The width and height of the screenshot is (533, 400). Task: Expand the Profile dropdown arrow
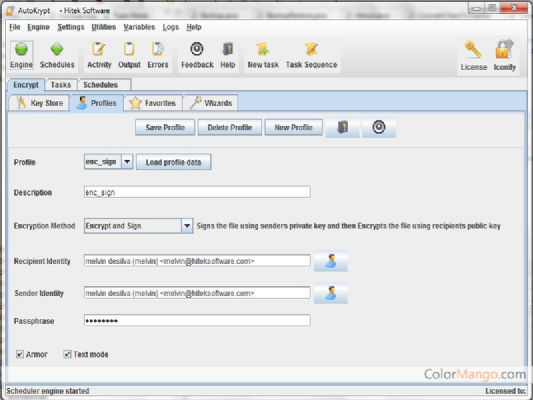[127, 162]
